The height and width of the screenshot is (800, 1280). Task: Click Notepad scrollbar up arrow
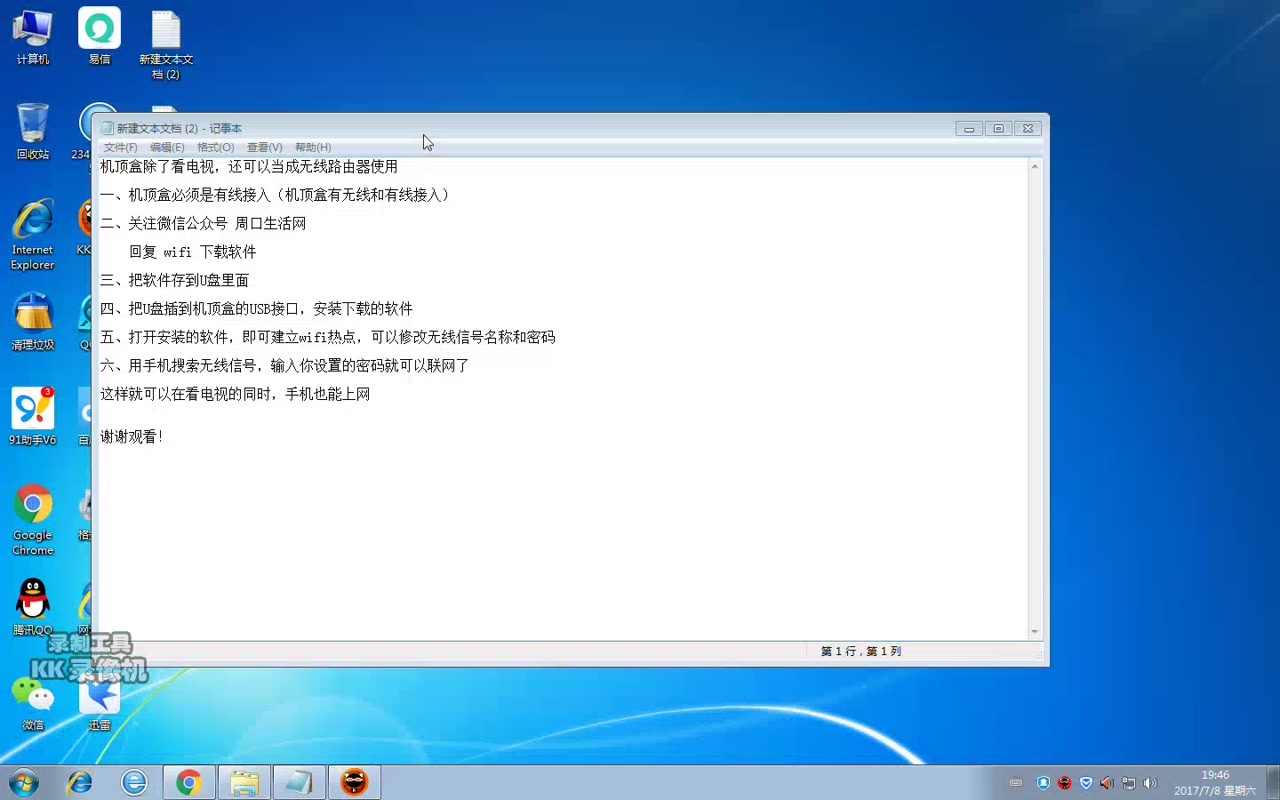[x=1034, y=166]
